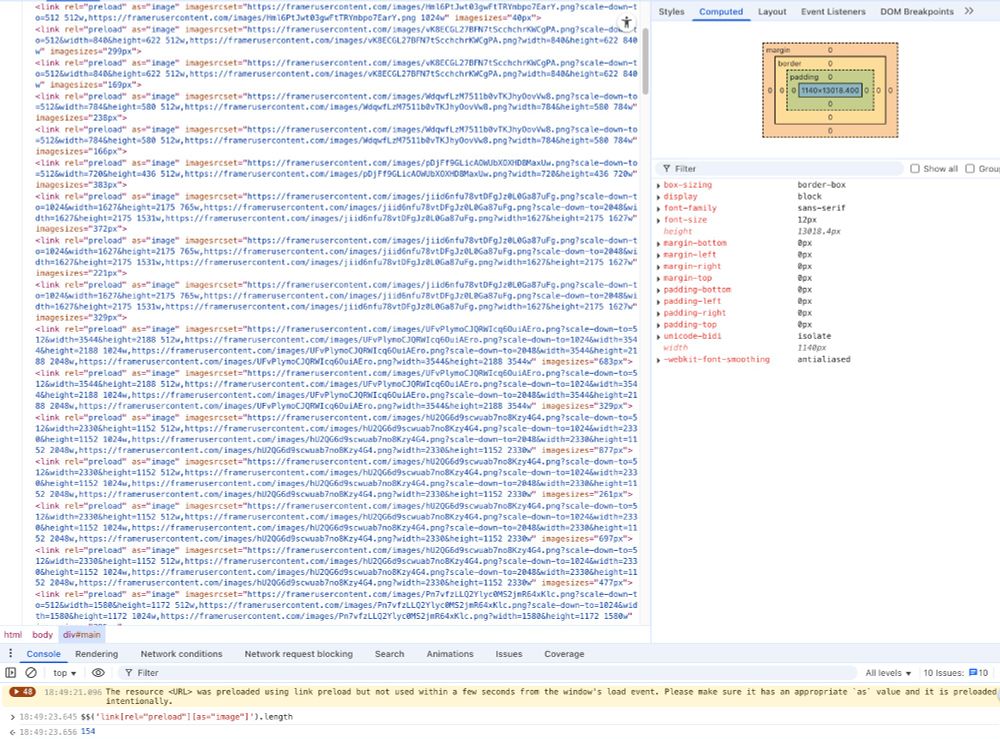Select div#main in the DOM breadcrumb

(82, 634)
